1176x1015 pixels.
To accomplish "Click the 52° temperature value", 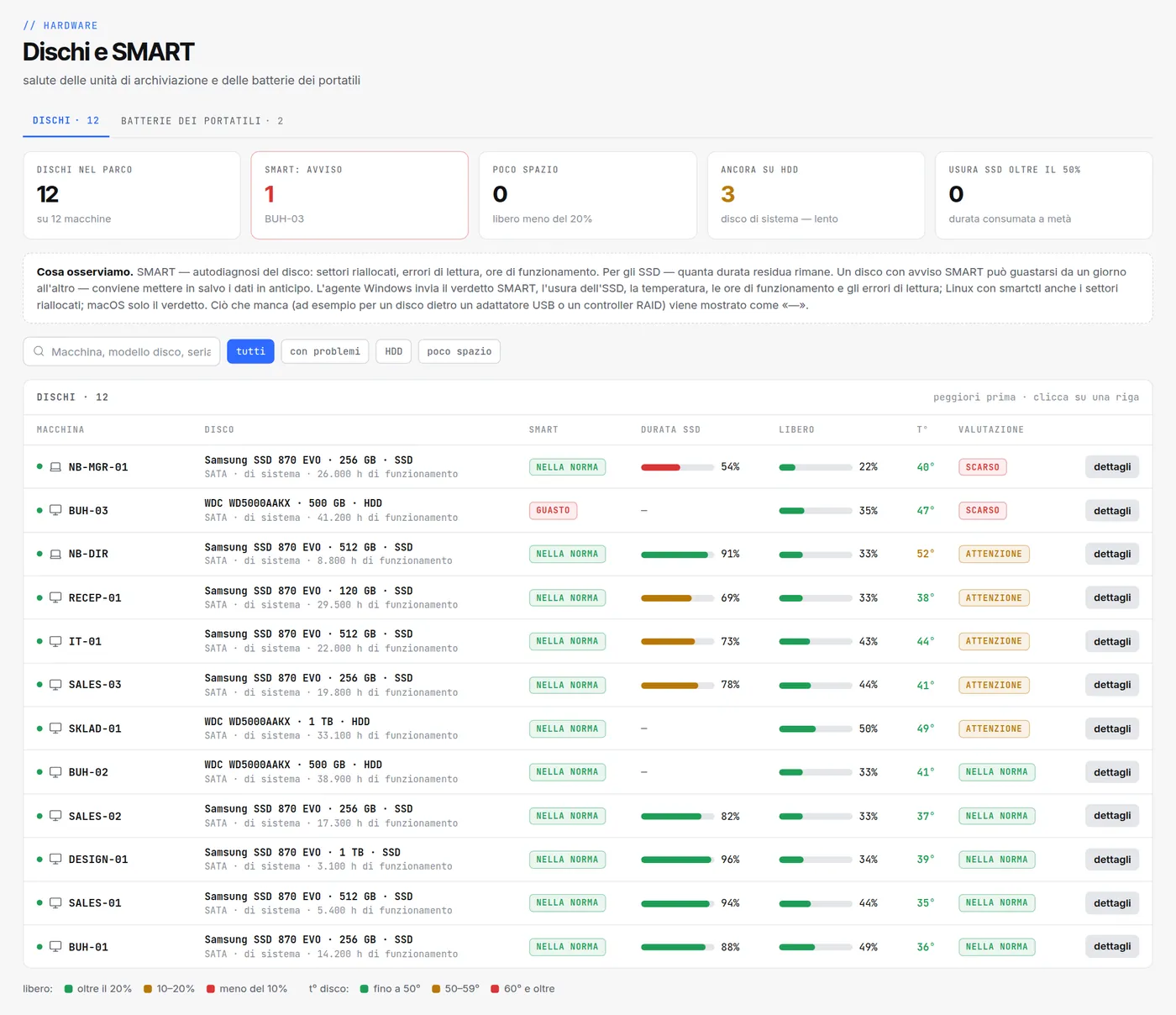I will [925, 555].
